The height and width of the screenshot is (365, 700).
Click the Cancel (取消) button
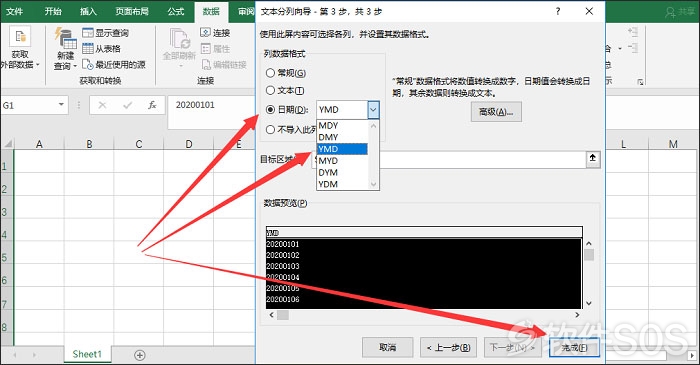point(387,347)
